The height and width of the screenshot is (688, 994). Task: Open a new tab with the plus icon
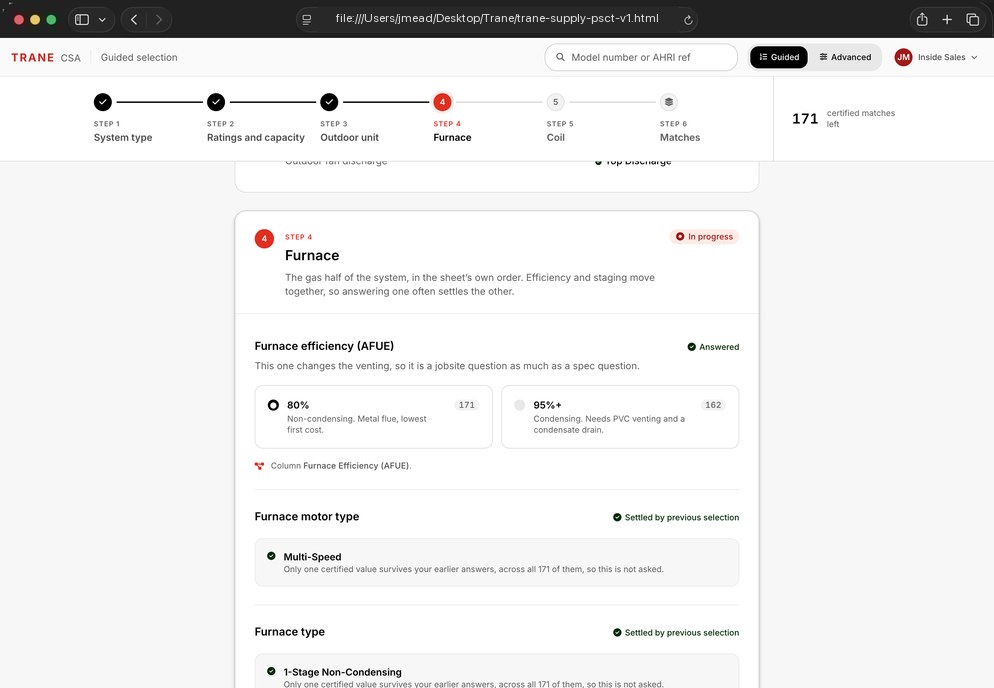tap(946, 20)
